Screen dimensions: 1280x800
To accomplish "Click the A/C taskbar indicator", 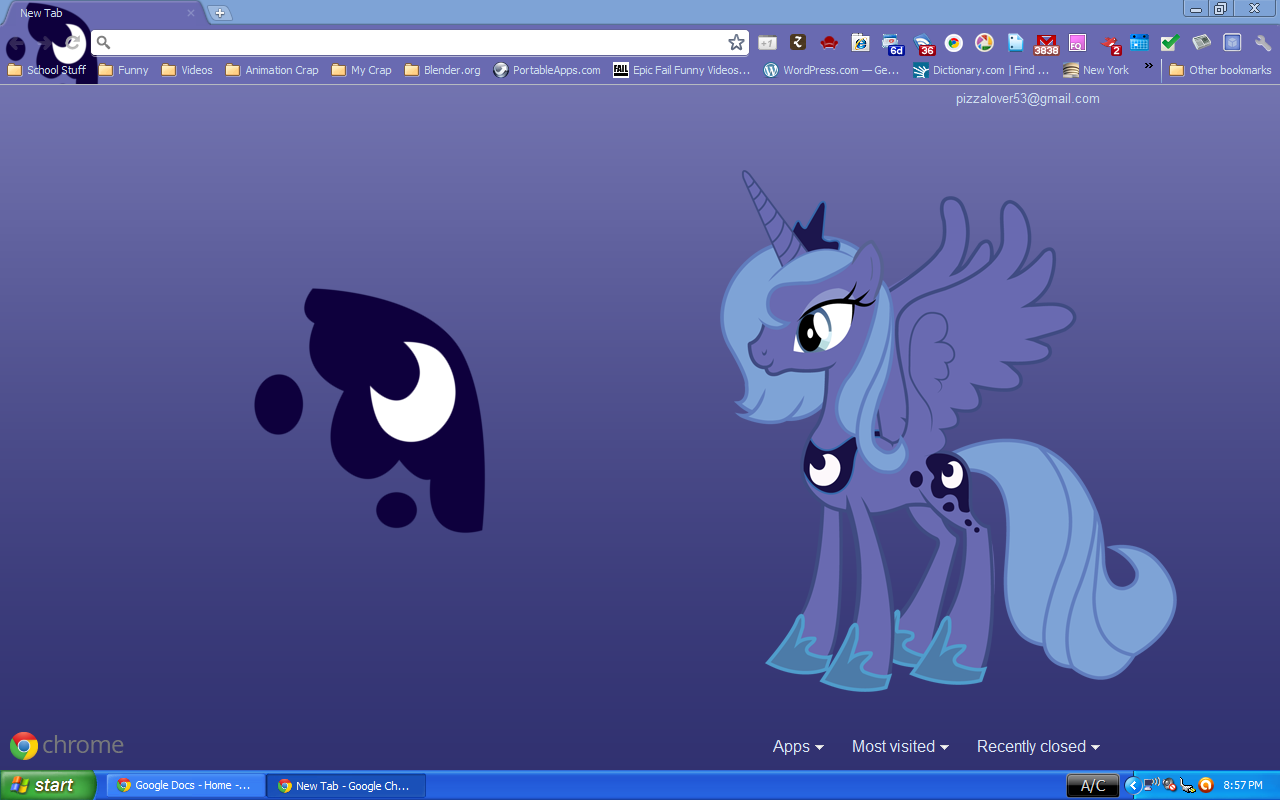I will tap(1093, 786).
